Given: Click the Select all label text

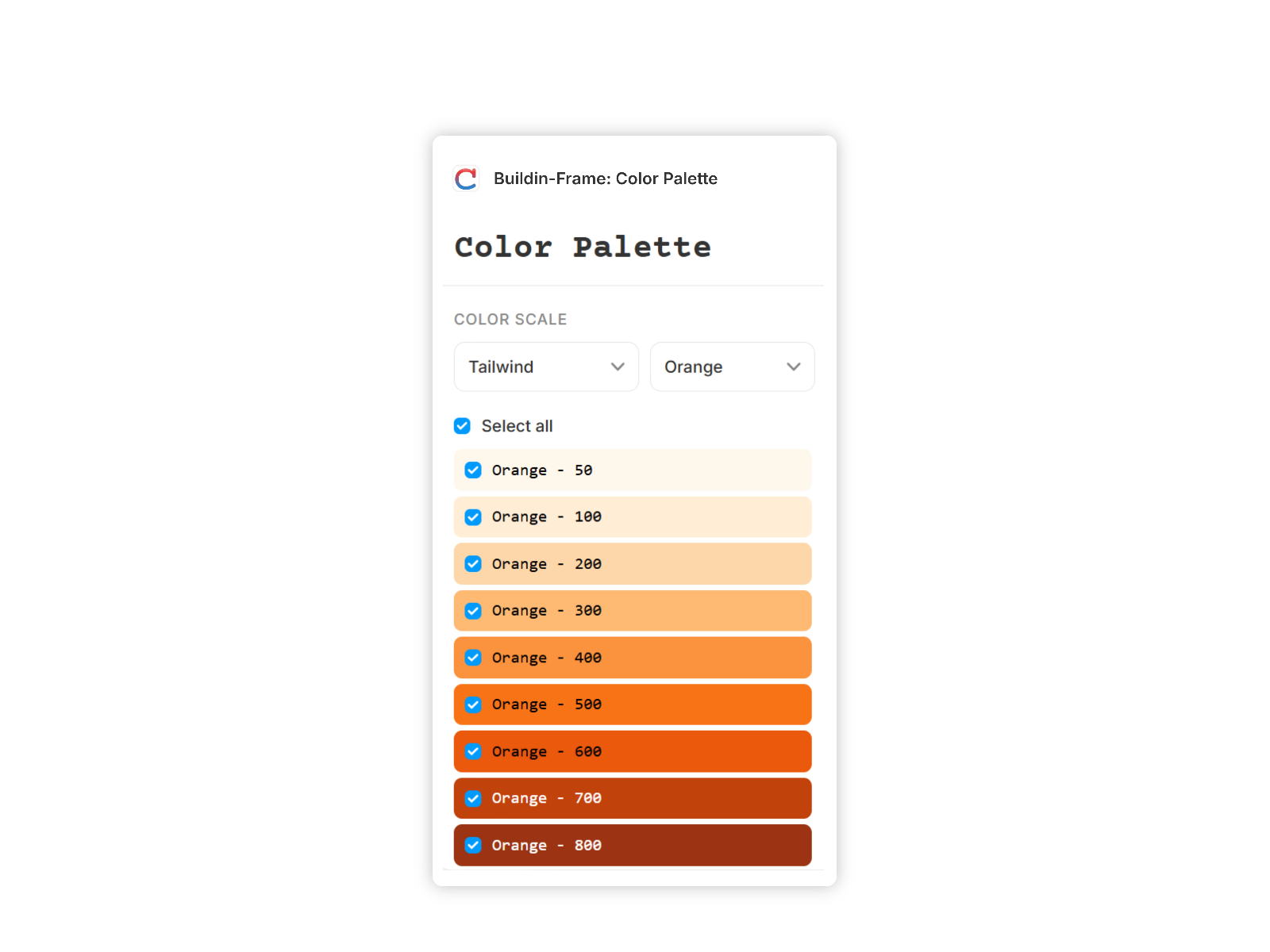Looking at the screenshot, I should 517,426.
